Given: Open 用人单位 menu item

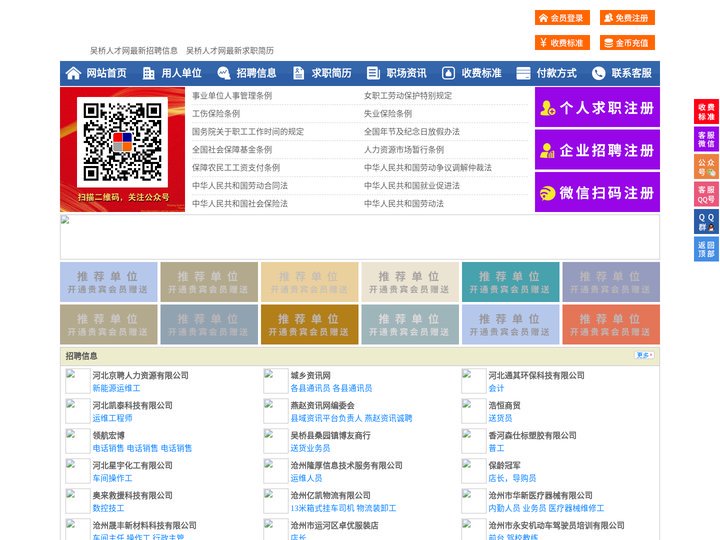Looking at the screenshot, I should pos(181,73).
